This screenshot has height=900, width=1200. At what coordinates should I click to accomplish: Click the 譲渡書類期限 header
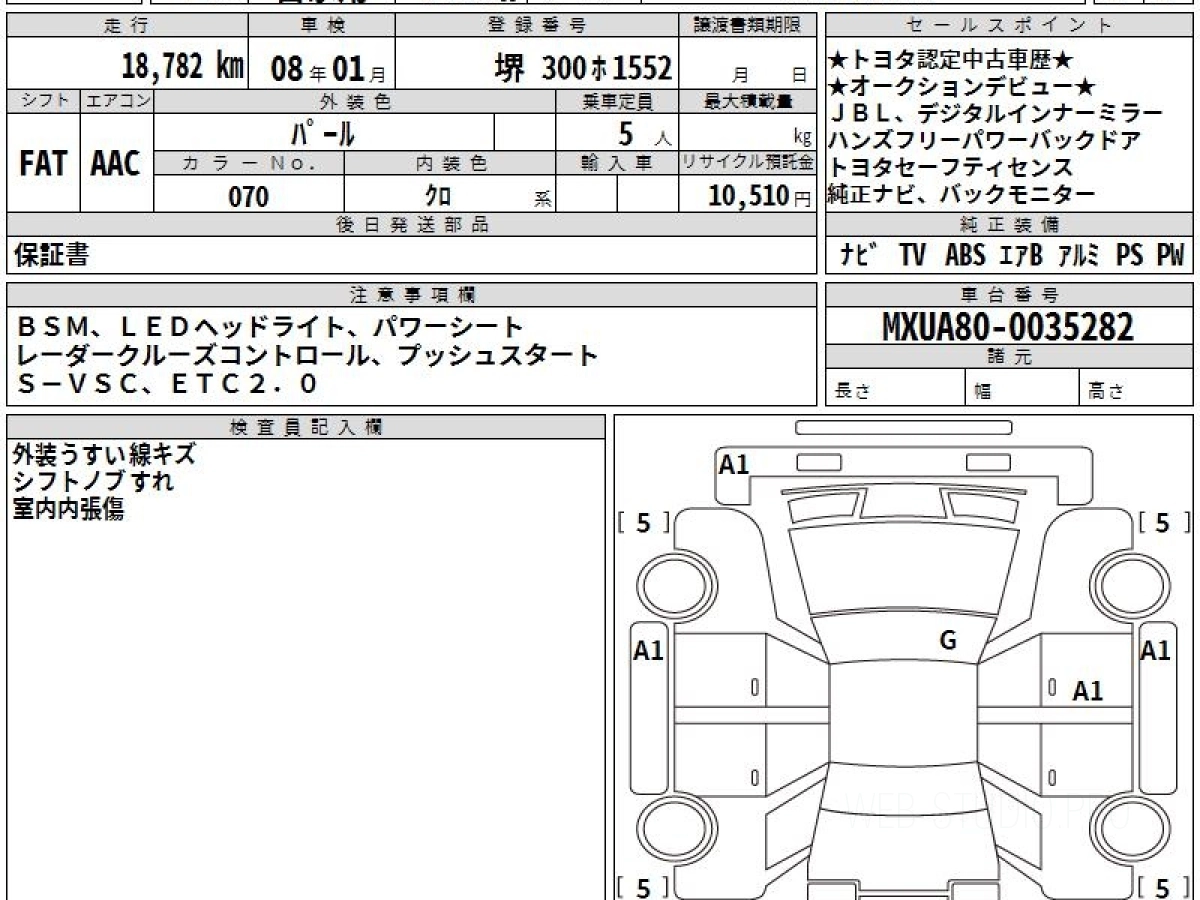[748, 26]
